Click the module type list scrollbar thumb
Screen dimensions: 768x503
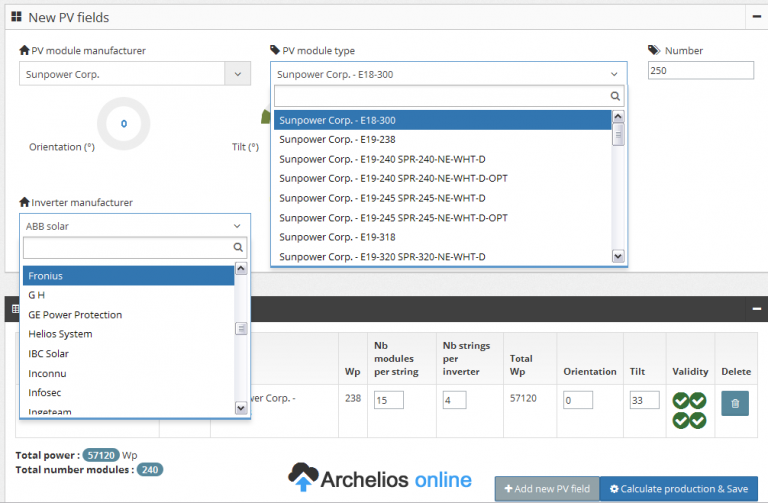(x=618, y=135)
